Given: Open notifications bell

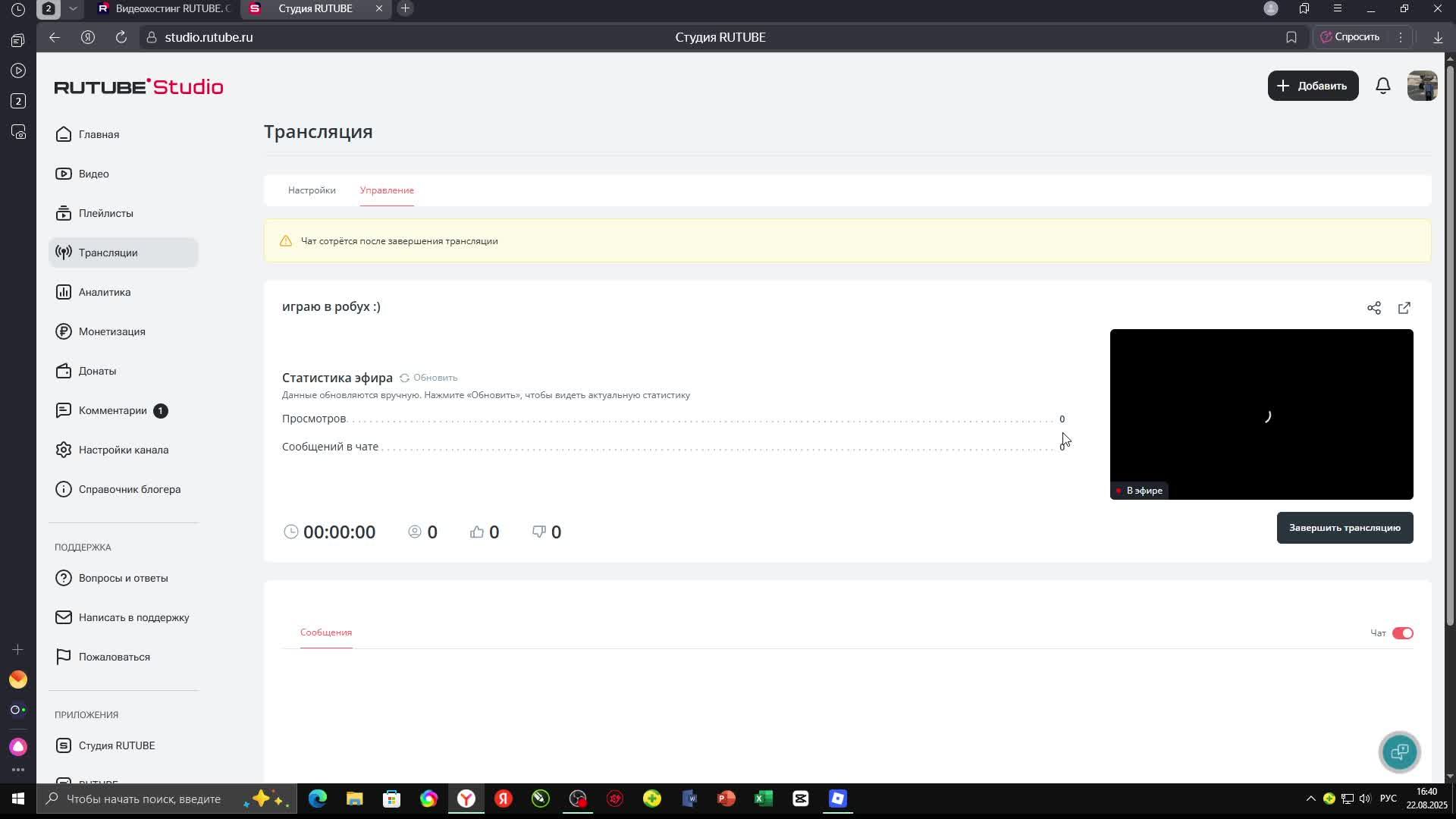Looking at the screenshot, I should tap(1382, 86).
